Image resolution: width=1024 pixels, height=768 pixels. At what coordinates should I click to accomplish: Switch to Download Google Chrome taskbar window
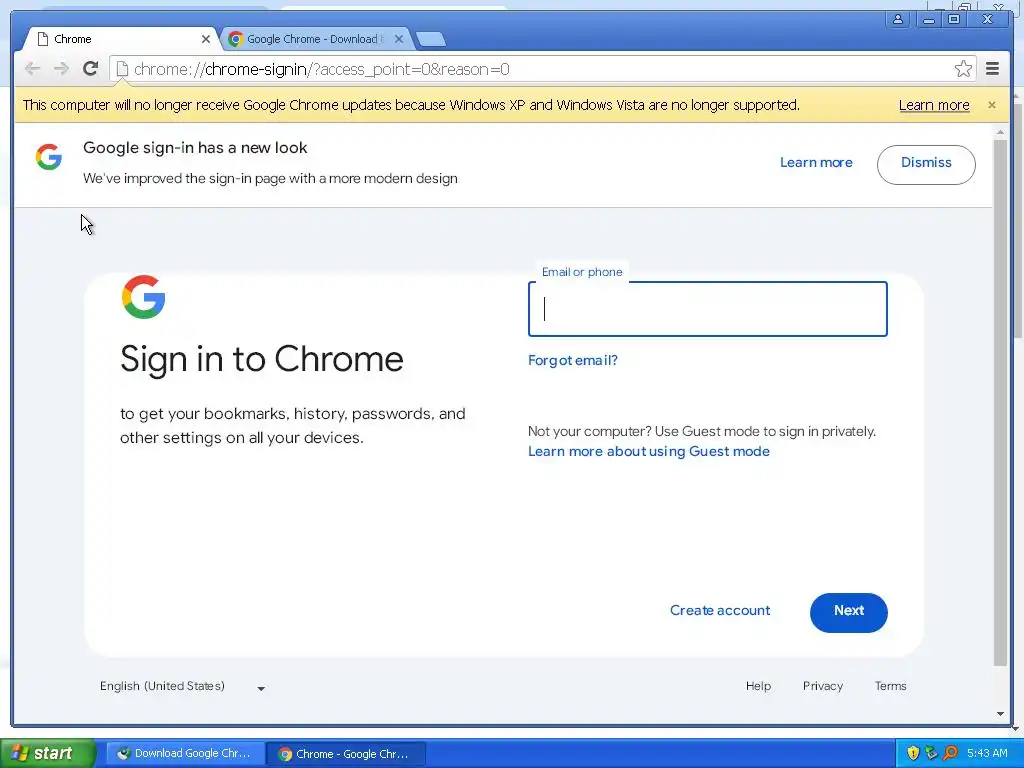coord(185,754)
